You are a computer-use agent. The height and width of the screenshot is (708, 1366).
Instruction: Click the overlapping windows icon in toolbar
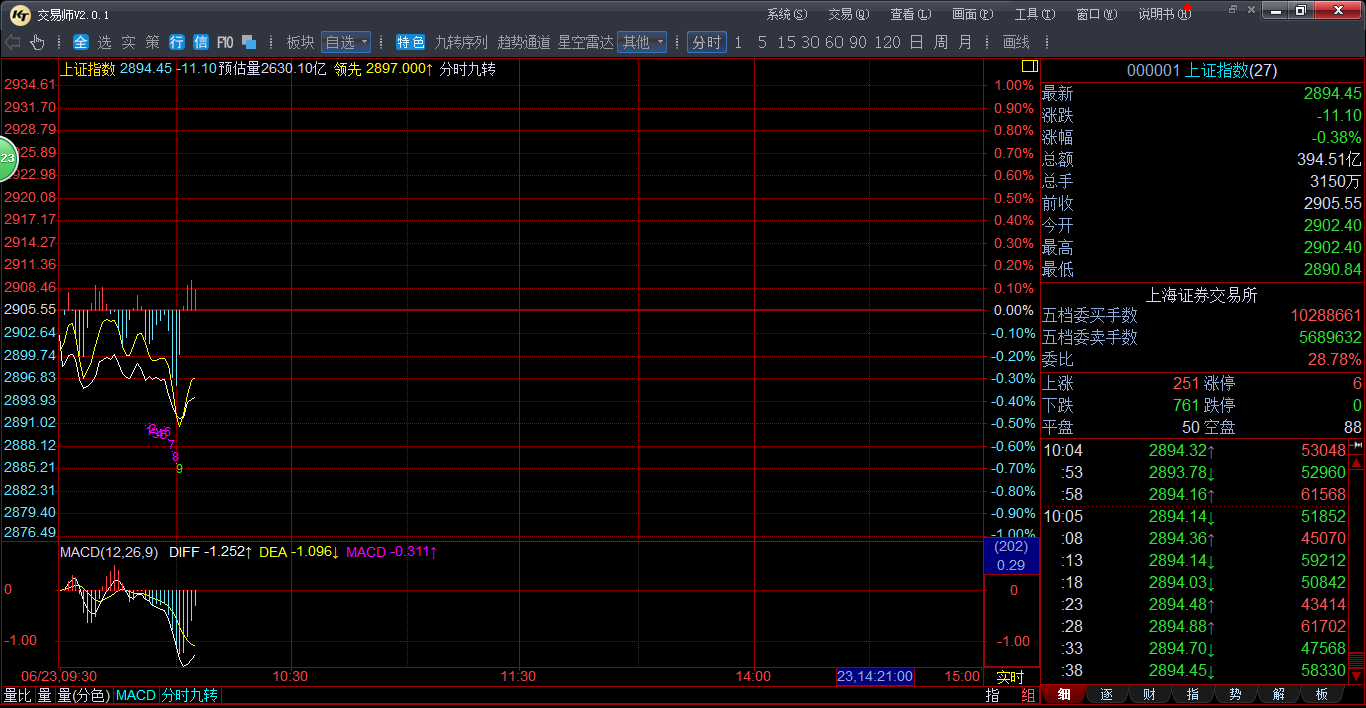(x=250, y=42)
